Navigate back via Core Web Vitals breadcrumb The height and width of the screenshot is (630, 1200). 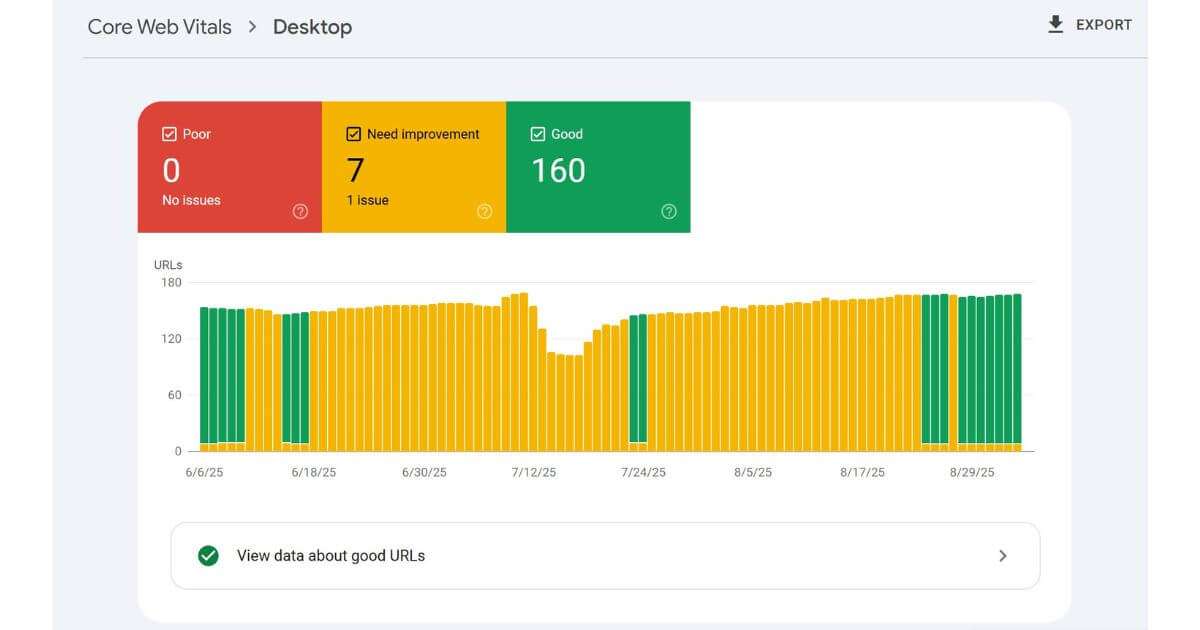coord(158,27)
